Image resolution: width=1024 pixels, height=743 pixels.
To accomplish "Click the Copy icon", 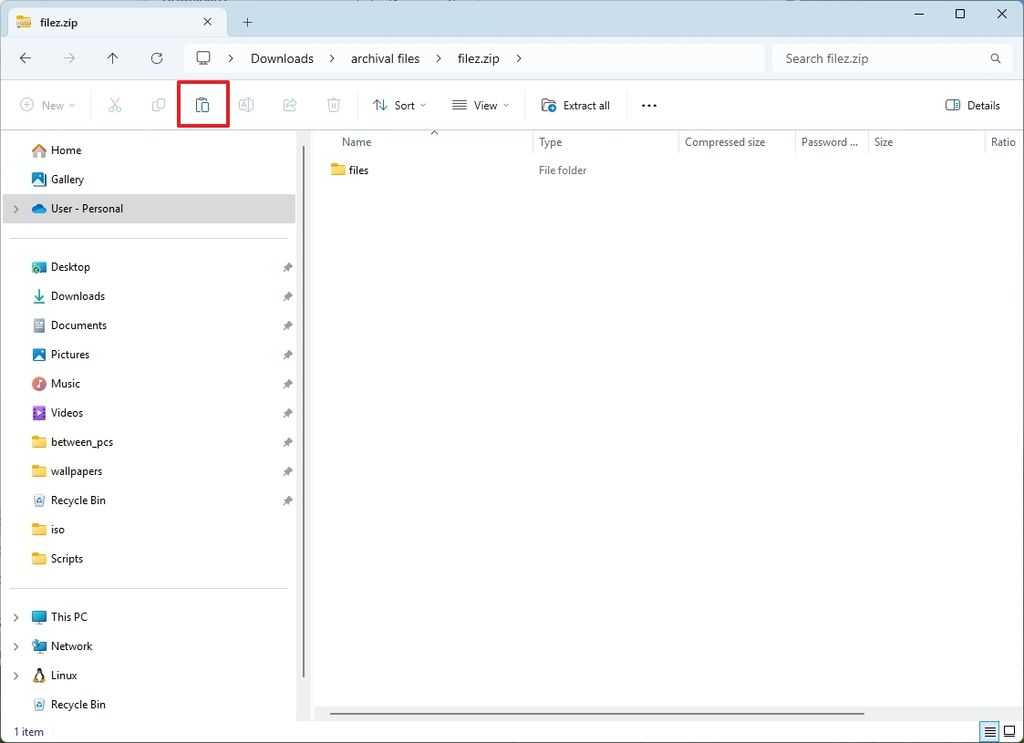I will [158, 105].
